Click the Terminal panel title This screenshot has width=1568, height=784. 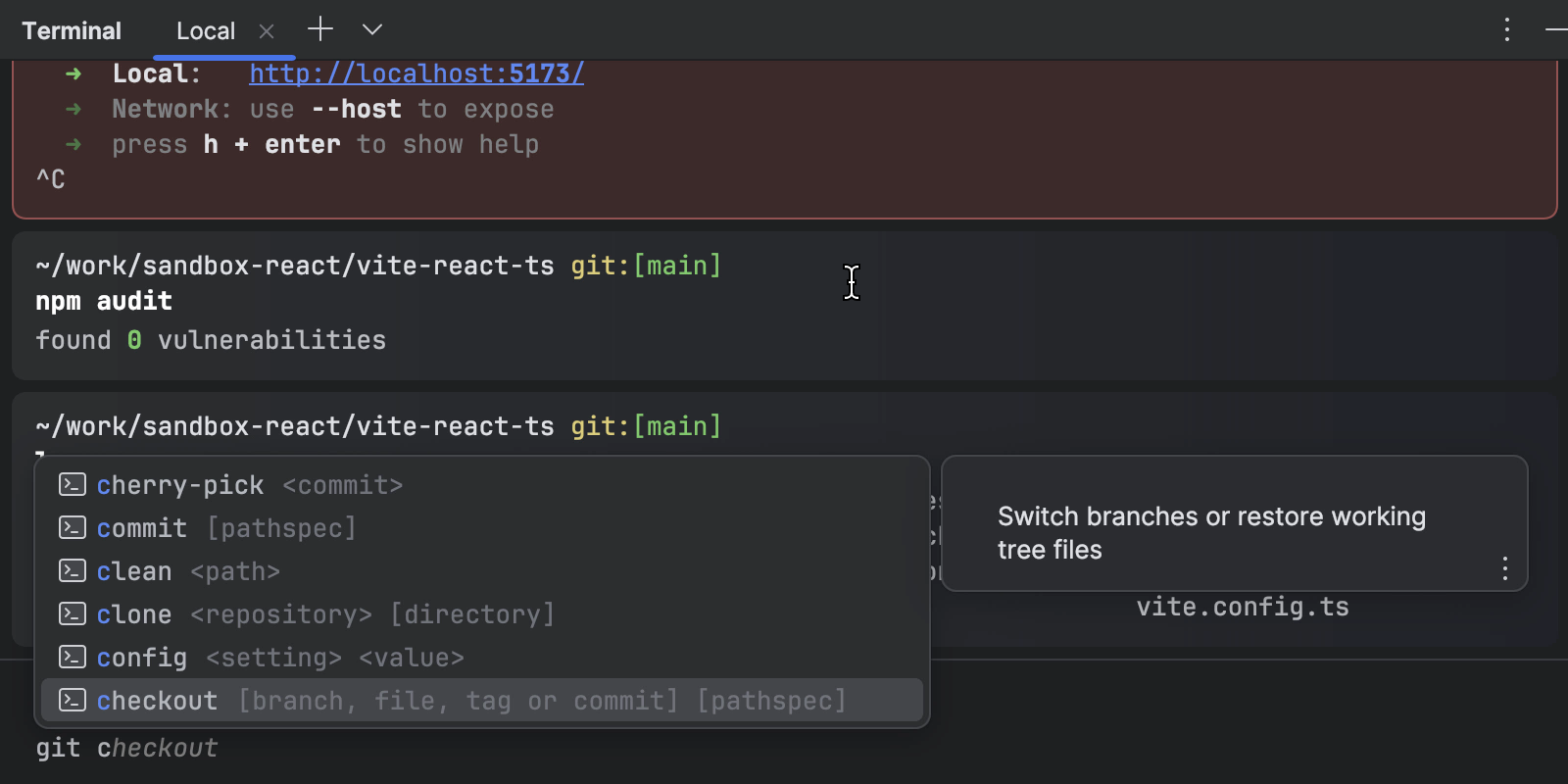point(72,31)
